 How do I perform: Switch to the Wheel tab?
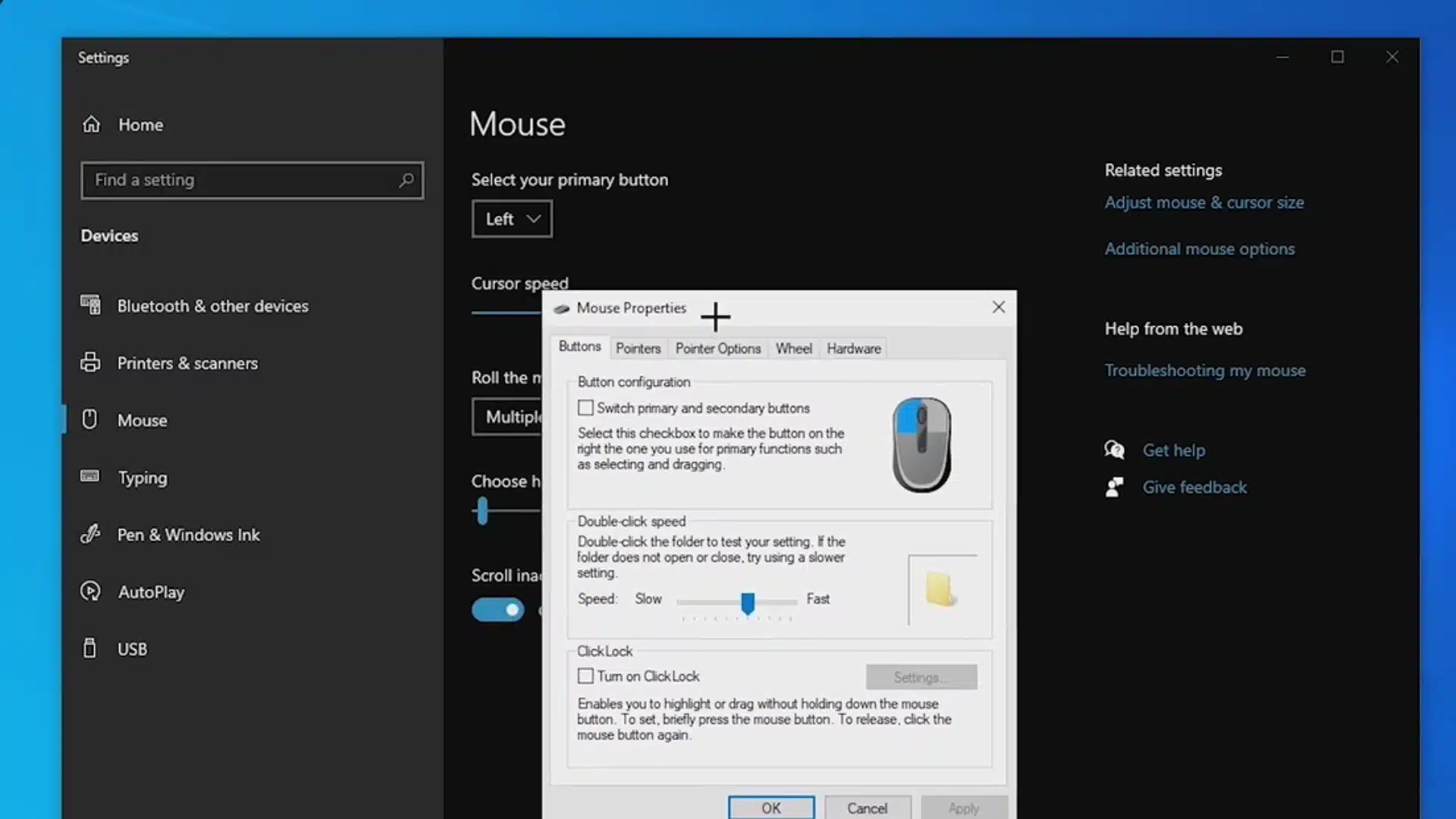click(x=794, y=349)
